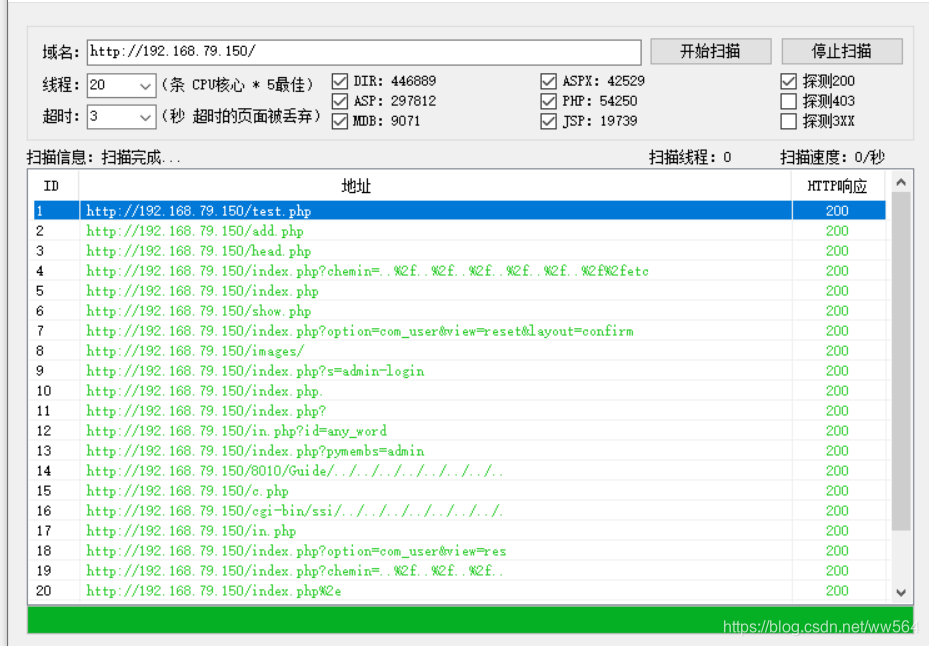The height and width of the screenshot is (646, 929).
Task: Focus the 域名 URL input field
Action: [x=364, y=52]
